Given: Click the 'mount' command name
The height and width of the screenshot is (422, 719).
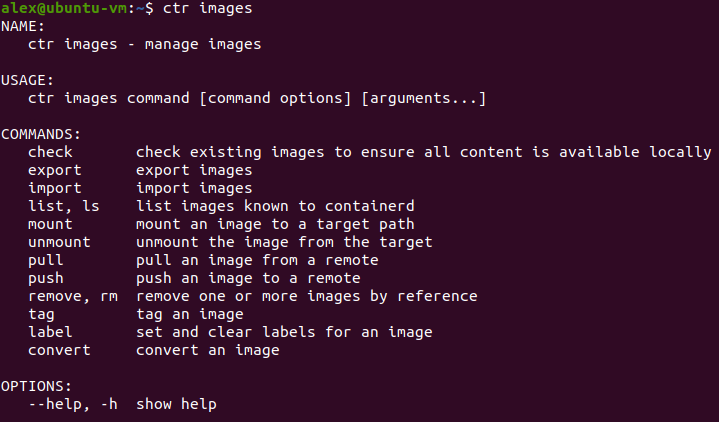Looking at the screenshot, I should tap(50, 224).
